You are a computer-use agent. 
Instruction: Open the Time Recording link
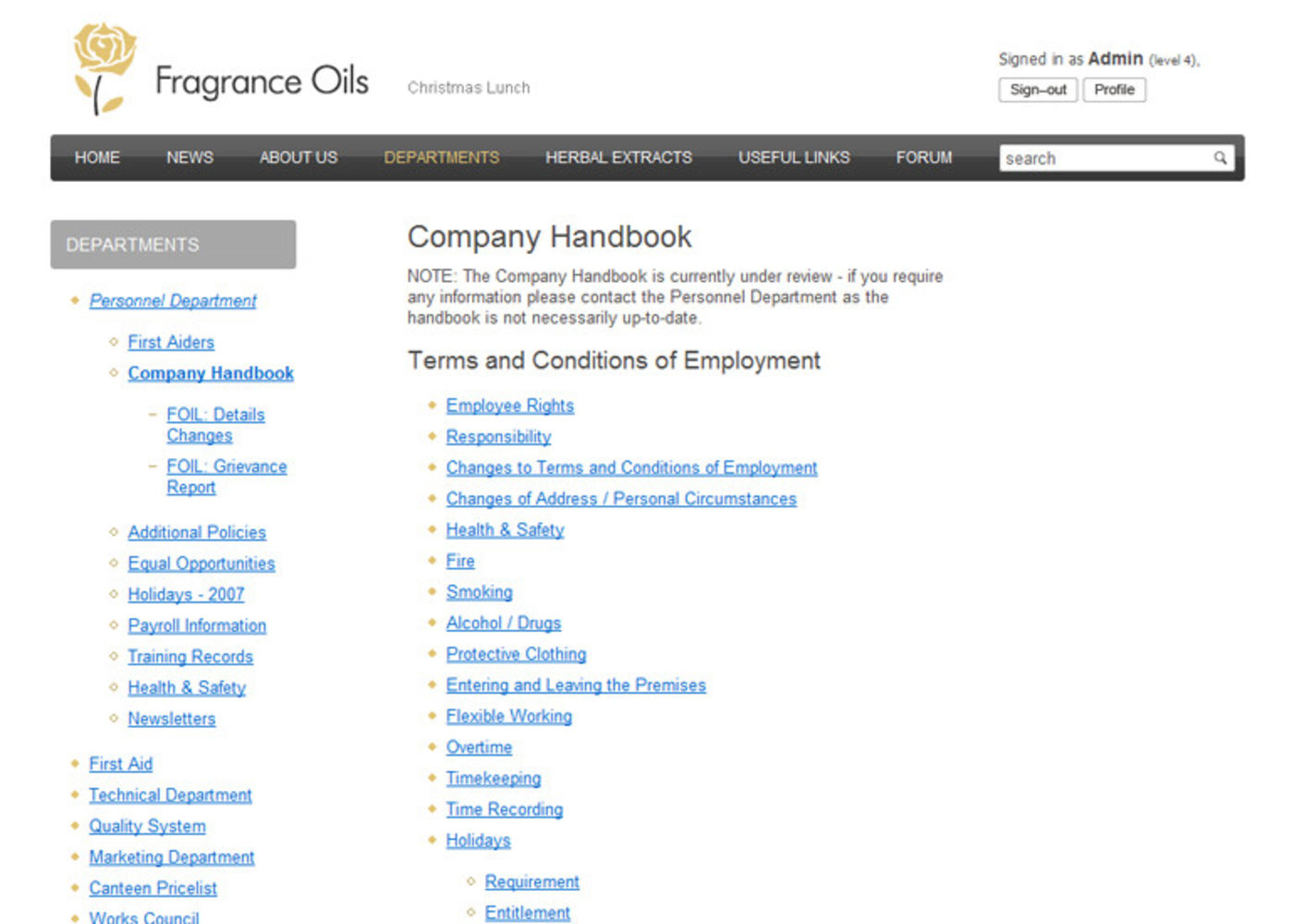coord(504,809)
